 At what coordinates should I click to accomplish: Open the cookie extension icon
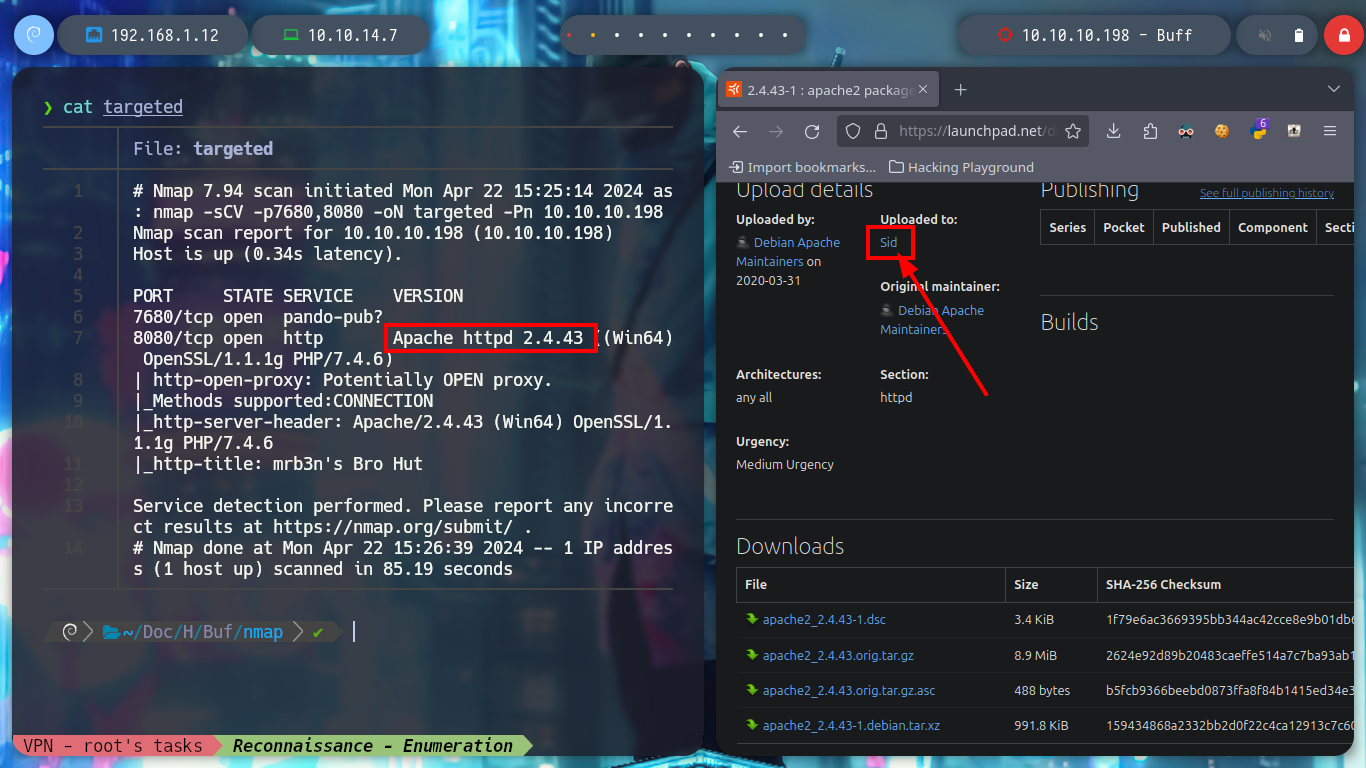(1221, 131)
